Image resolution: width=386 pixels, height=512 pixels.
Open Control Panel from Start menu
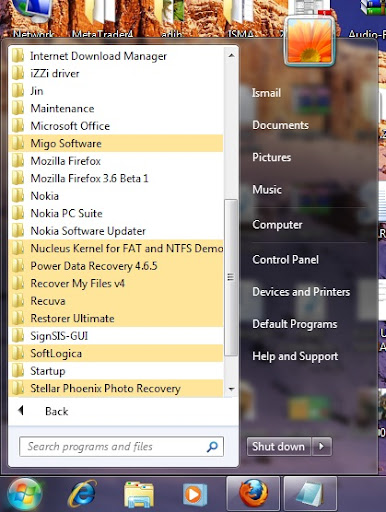coord(285,259)
